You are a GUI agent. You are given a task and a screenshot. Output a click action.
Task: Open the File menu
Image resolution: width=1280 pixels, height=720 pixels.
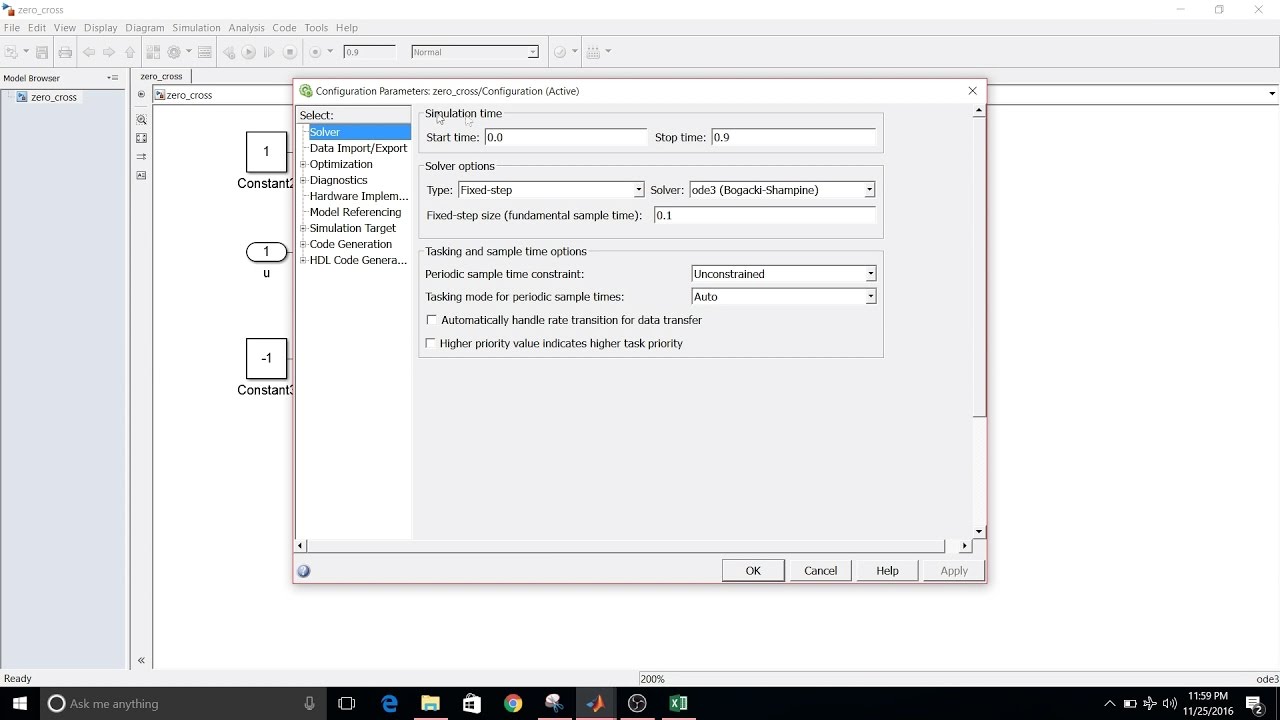pyautogui.click(x=11, y=28)
